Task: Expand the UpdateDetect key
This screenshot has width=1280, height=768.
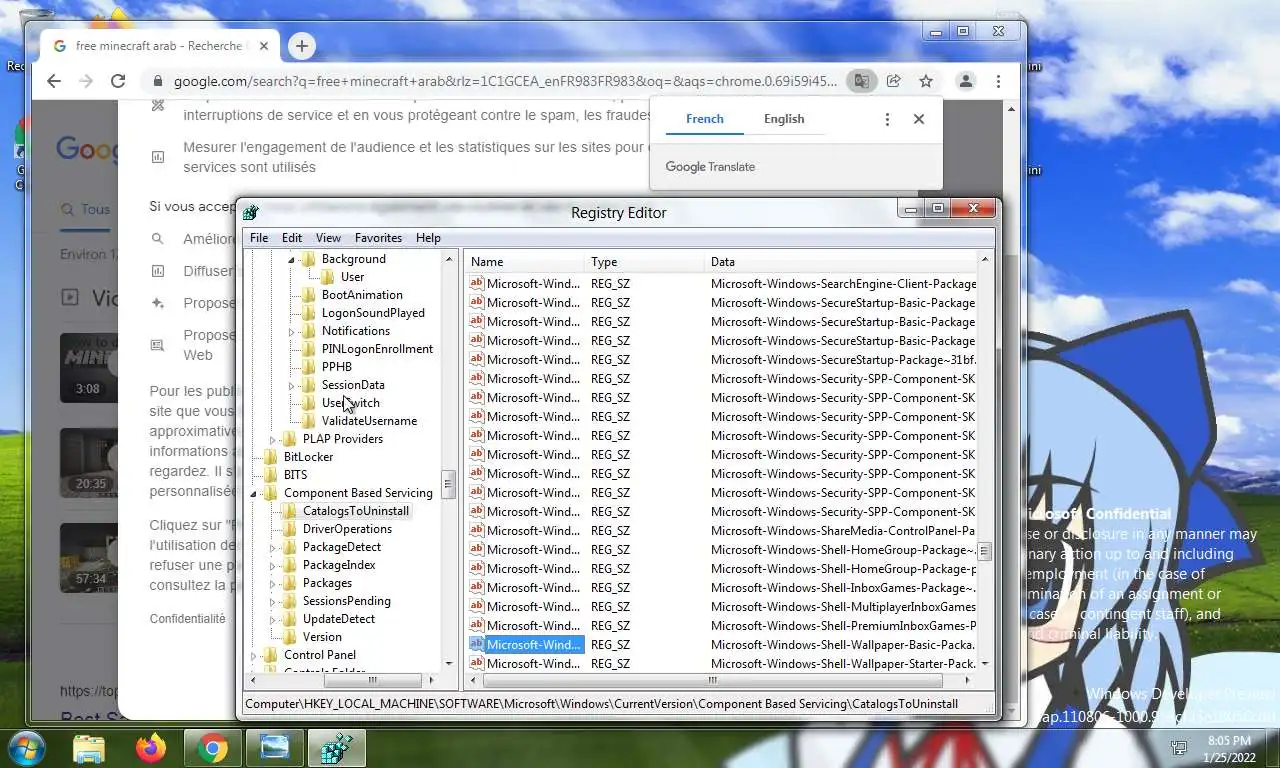Action: point(273,619)
